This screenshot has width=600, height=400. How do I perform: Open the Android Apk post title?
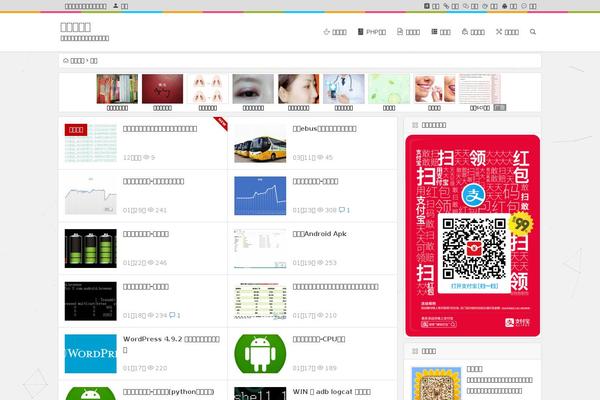(x=320, y=233)
